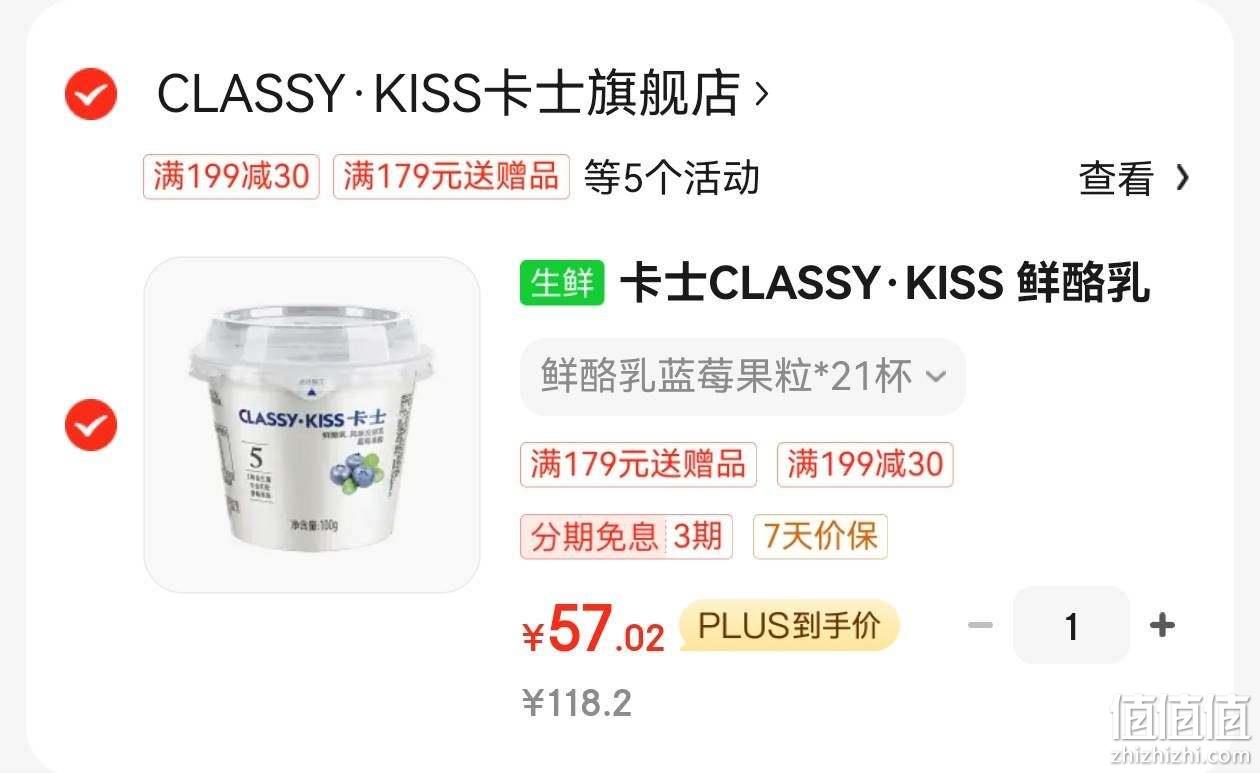Image resolution: width=1260 pixels, height=773 pixels.
Task: Uncheck the yogurt product selection checkbox
Action: point(91,424)
